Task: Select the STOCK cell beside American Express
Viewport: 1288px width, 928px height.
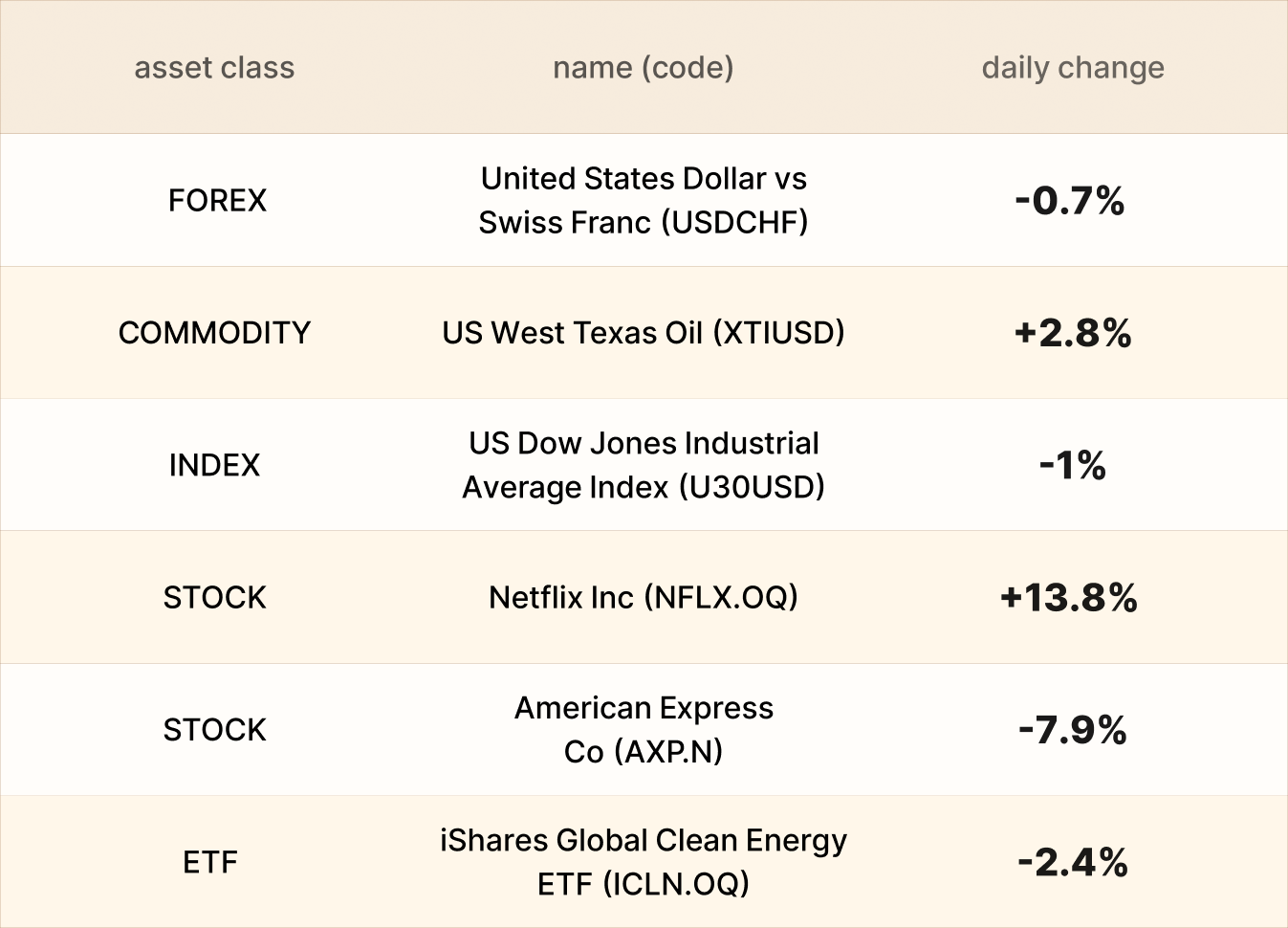Action: point(214,729)
